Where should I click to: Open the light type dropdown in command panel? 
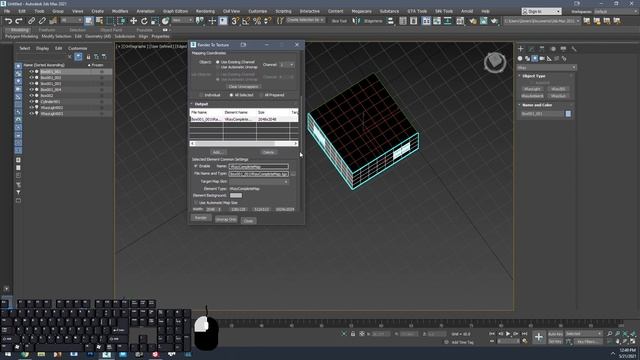(x=547, y=67)
